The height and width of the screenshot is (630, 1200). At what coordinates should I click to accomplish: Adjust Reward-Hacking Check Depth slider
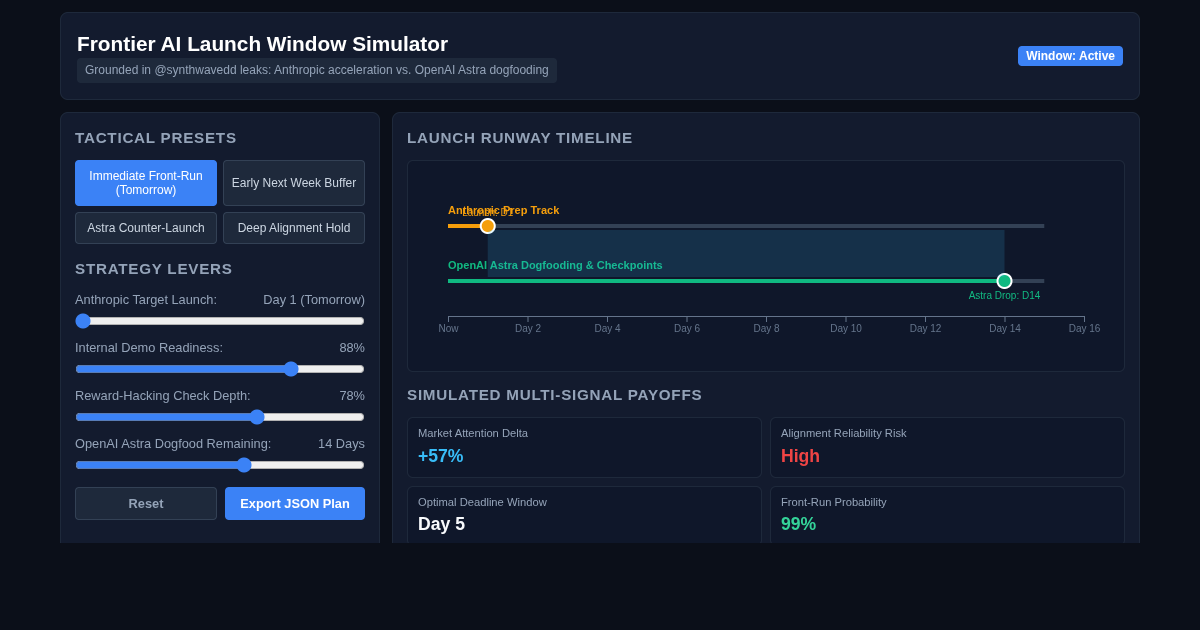point(220,417)
